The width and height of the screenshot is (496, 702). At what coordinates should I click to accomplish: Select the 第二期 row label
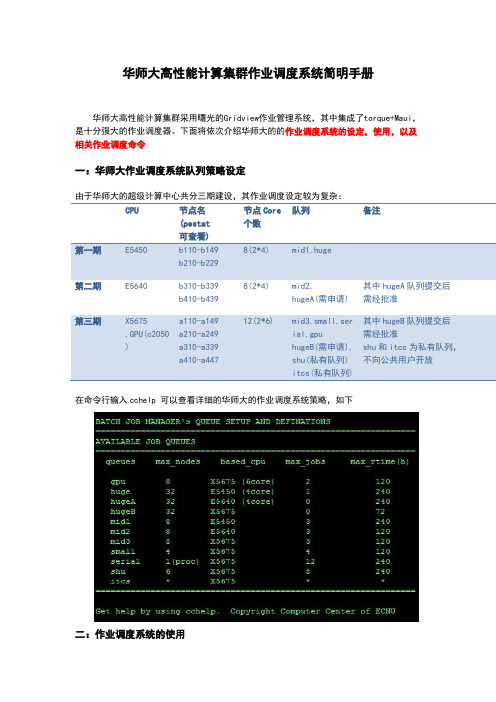click(x=88, y=286)
